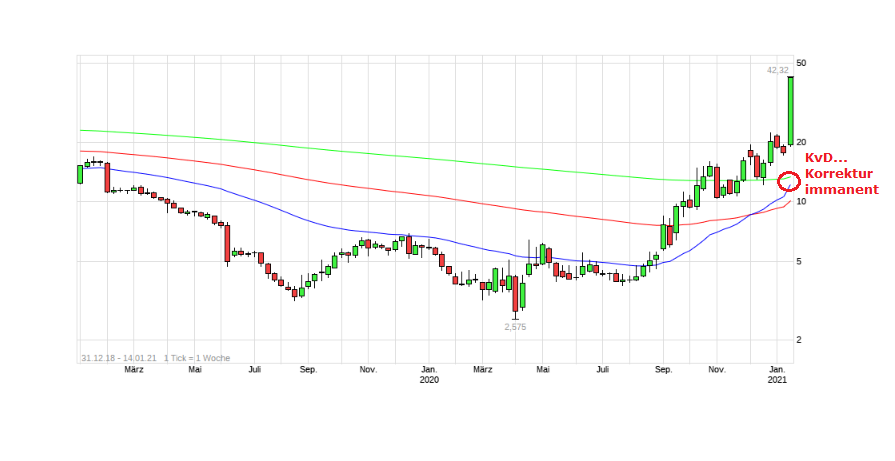Screen dimensions: 895x461
Task: Click the first green candle at chart's left edge
Action: pyautogui.click(x=80, y=174)
